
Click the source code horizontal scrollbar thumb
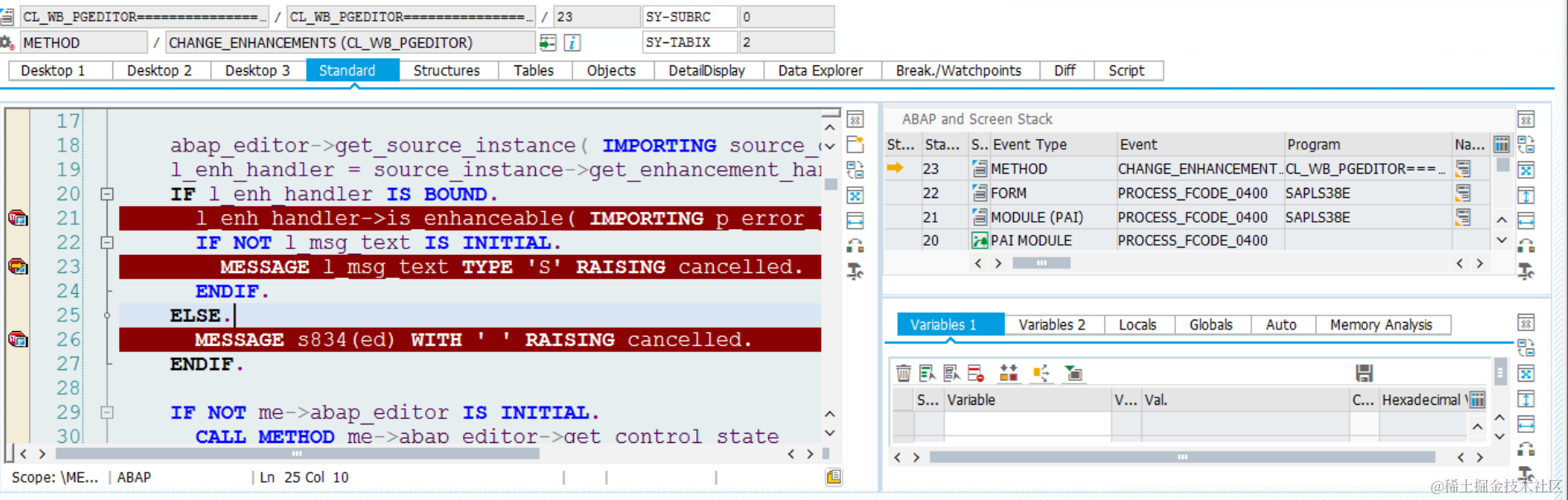click(297, 454)
